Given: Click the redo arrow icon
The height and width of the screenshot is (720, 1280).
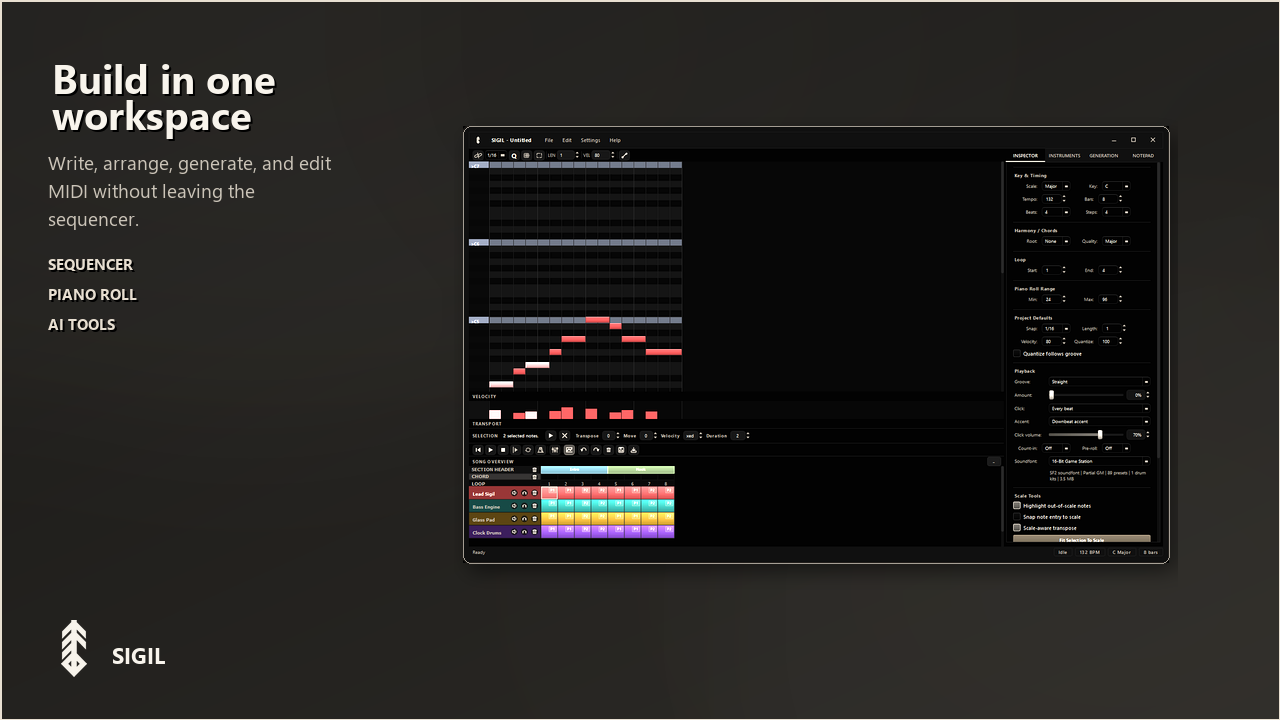Looking at the screenshot, I should coord(596,450).
